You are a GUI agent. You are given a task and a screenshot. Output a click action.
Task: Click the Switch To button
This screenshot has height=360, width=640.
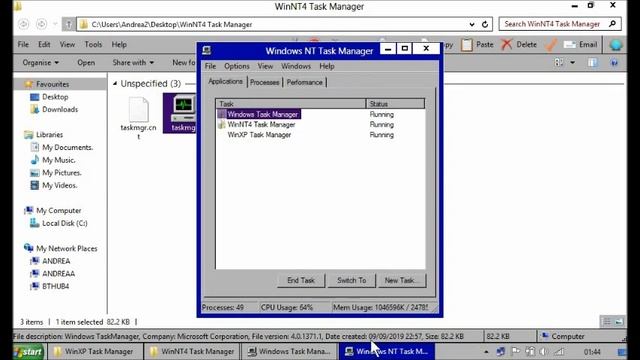click(351, 280)
